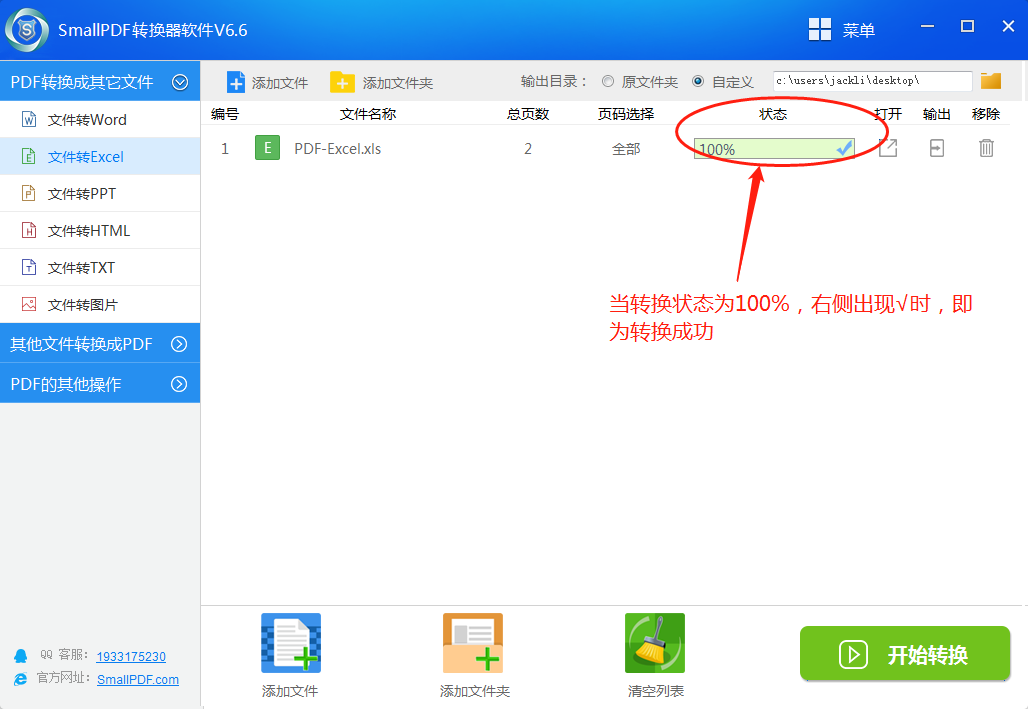
Task: Click the Word document icon in sidebar
Action: click(29, 119)
